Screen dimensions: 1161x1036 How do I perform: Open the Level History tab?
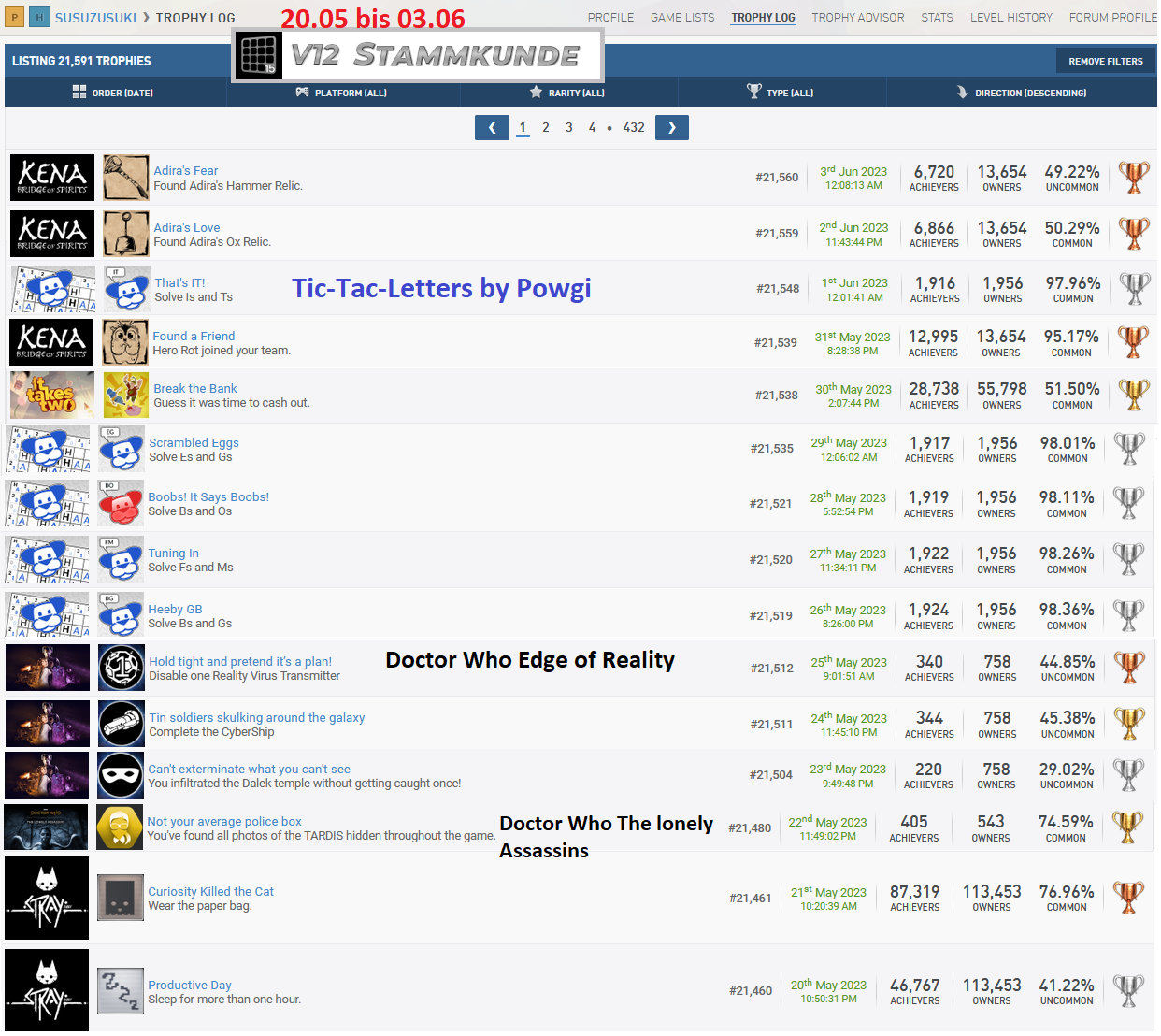click(x=1010, y=18)
